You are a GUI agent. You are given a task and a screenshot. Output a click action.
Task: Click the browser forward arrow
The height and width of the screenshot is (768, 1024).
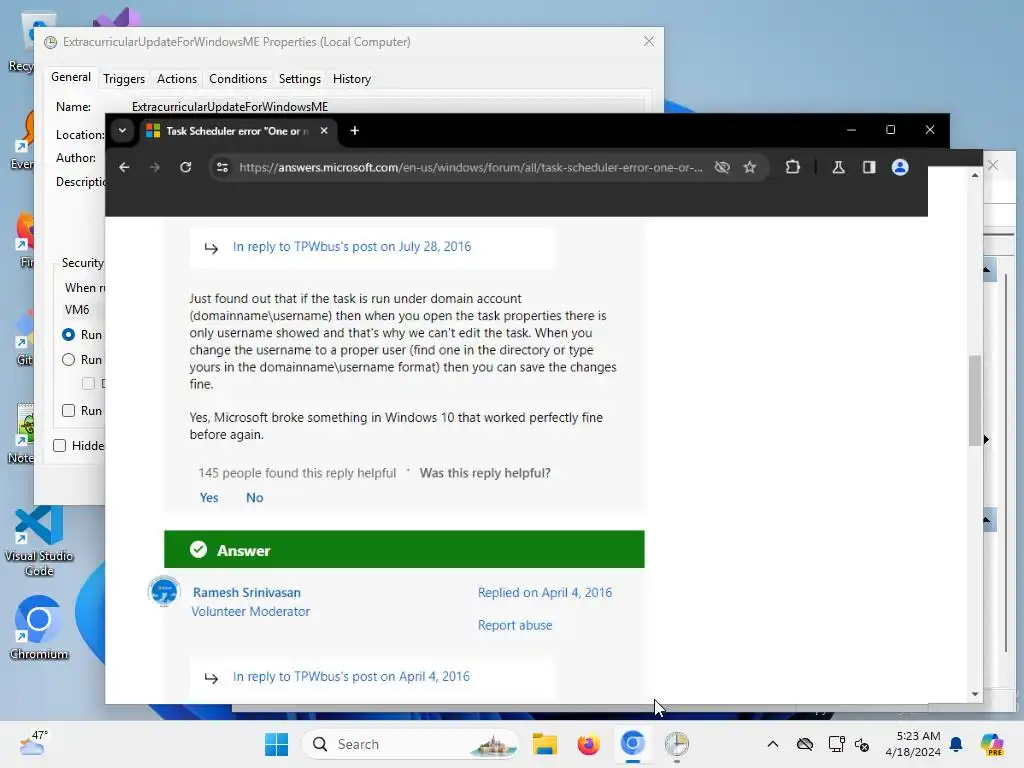[x=155, y=167]
